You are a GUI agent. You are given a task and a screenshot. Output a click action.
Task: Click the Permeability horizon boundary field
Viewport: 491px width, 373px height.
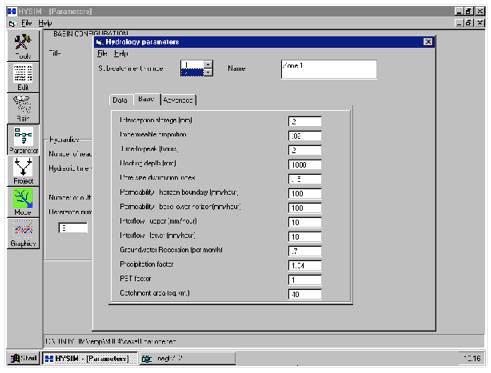point(305,193)
